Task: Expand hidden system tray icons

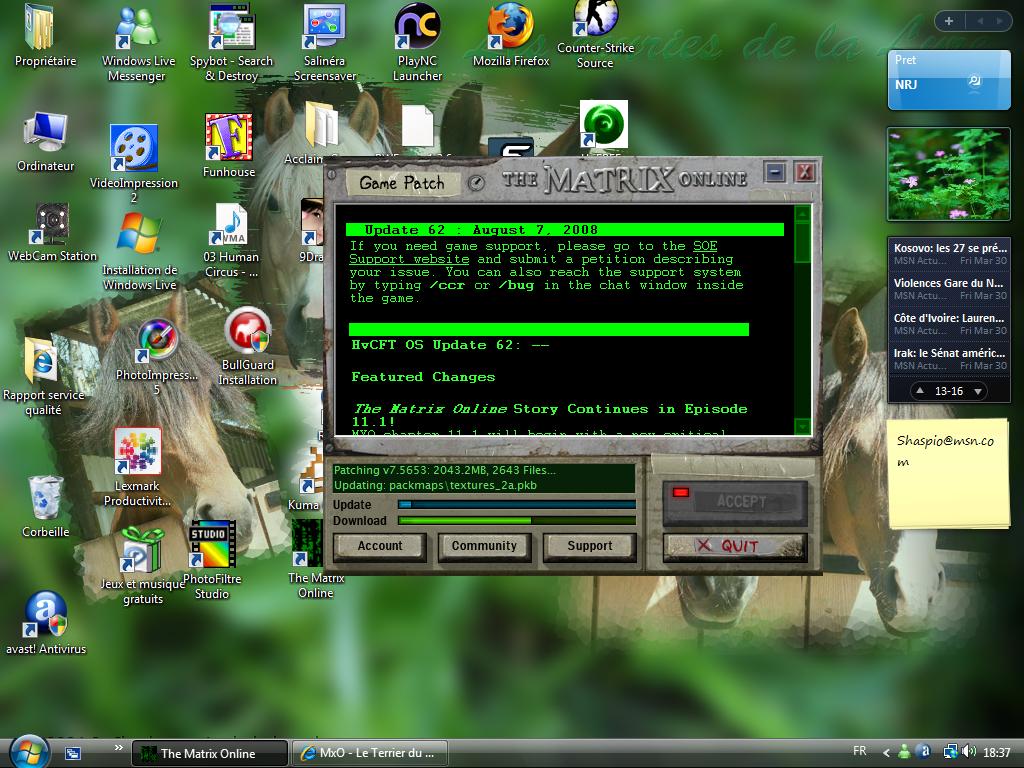Action: (886, 753)
